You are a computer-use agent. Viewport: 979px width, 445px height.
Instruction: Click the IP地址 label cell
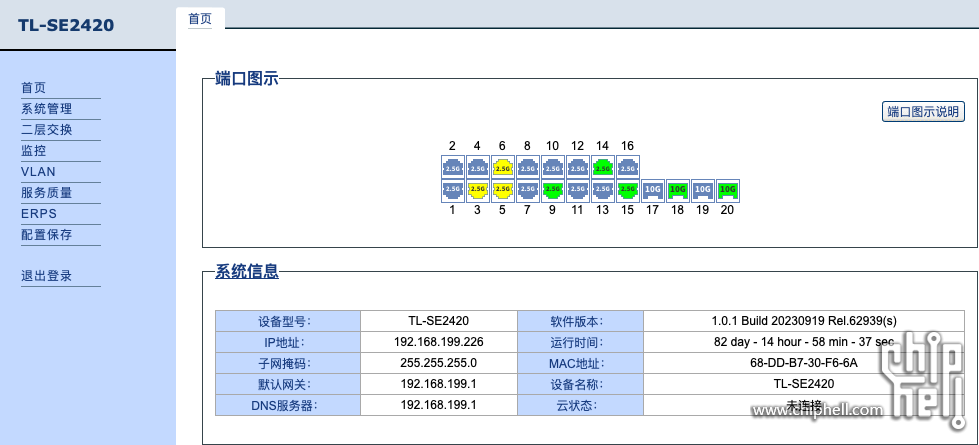tap(288, 342)
